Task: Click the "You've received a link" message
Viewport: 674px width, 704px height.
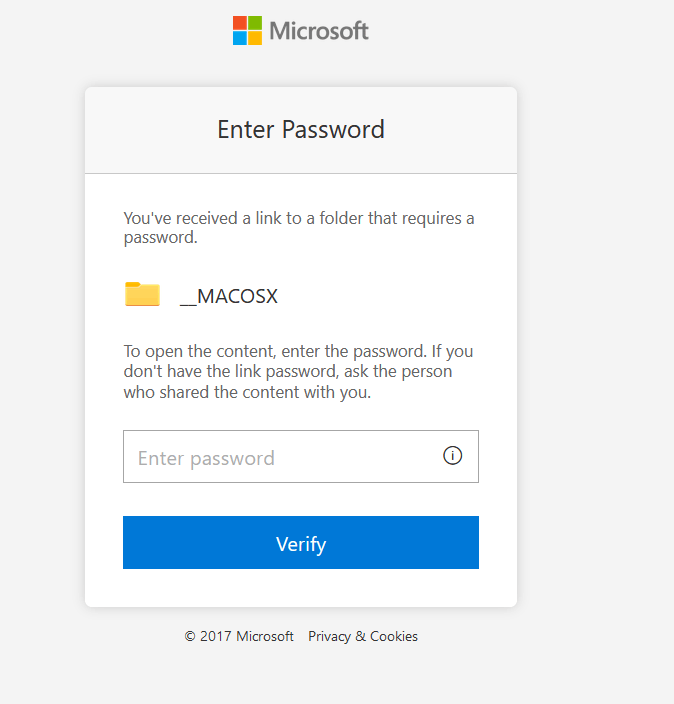Action: point(298,227)
